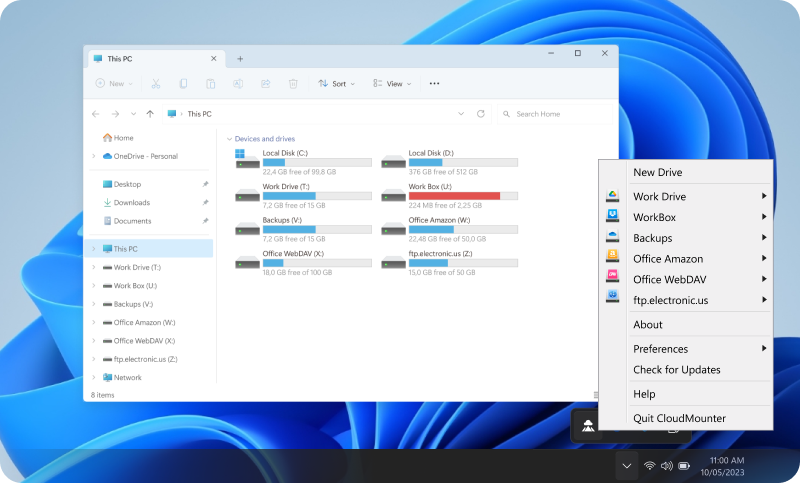Click the Rename icon in the toolbar
800x483 pixels.
coord(238,84)
